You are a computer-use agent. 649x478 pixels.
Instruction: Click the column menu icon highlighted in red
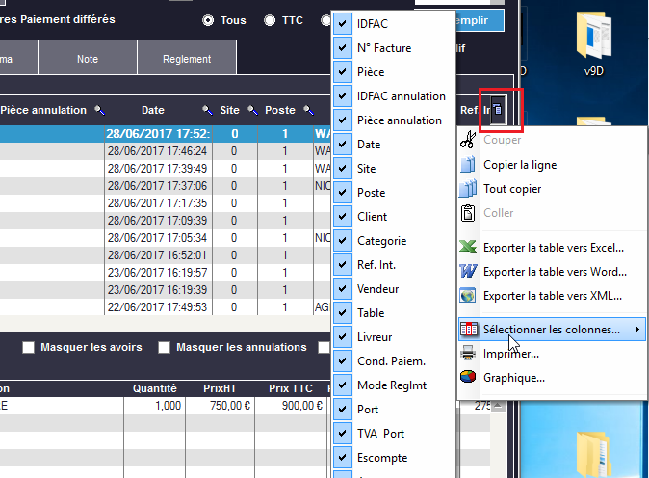click(499, 110)
